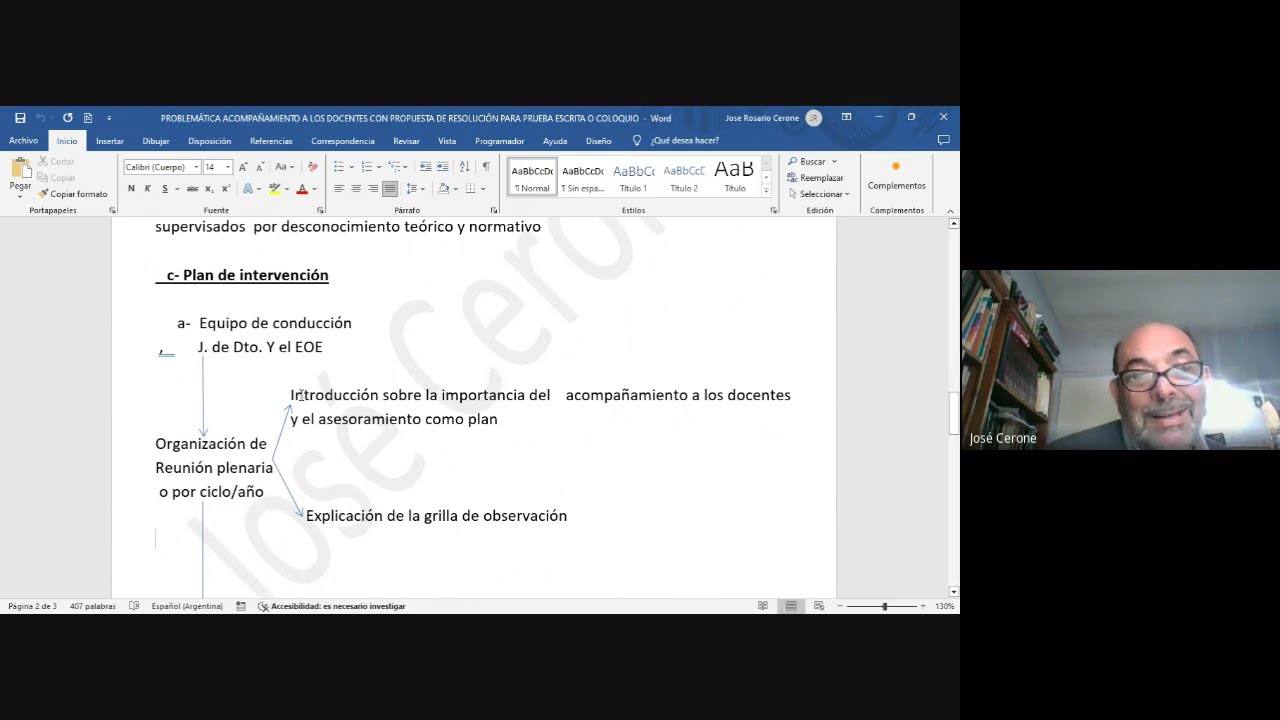The image size is (1280, 720).
Task: Apply the Título 1 style
Action: click(x=633, y=178)
